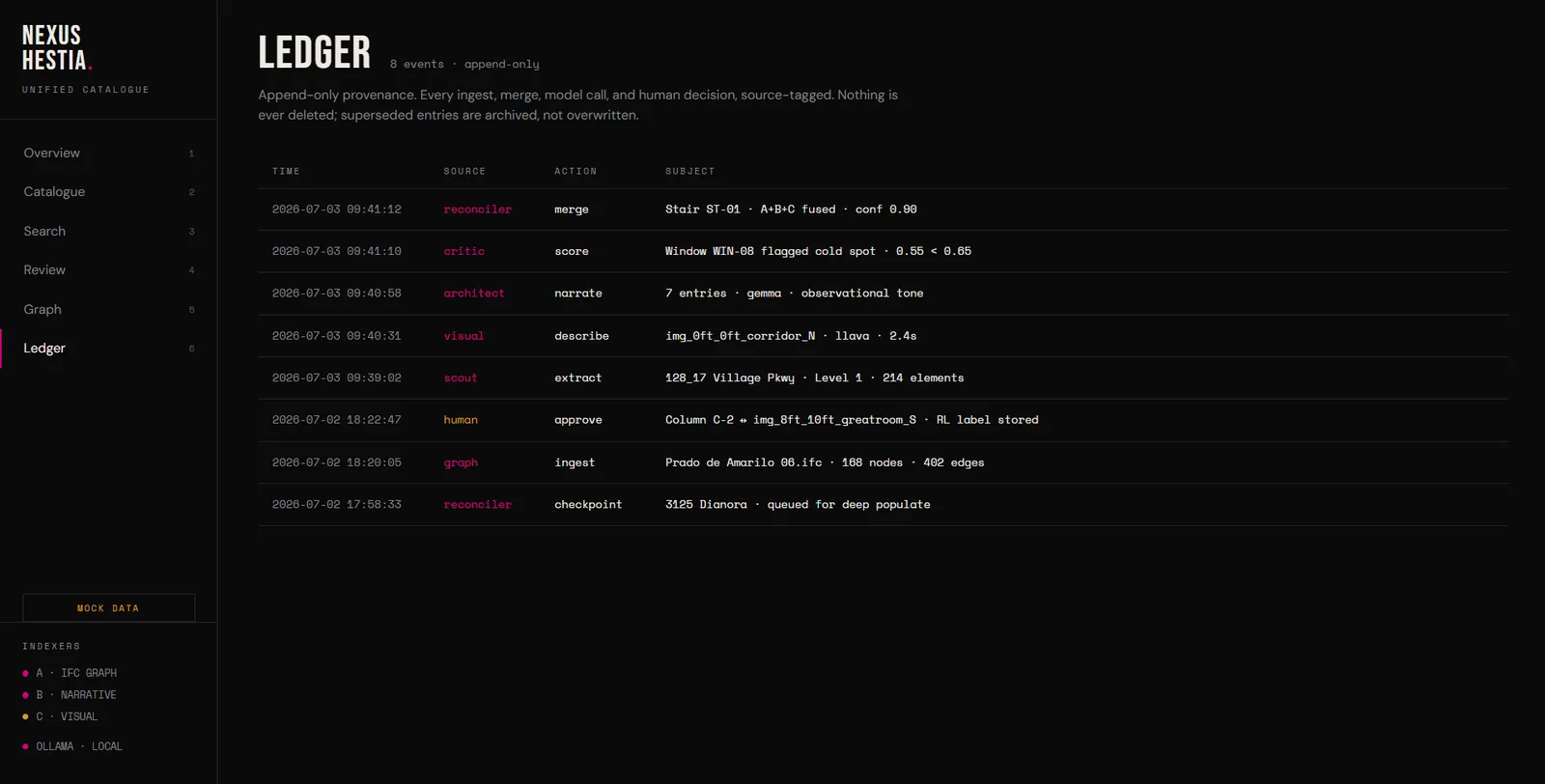The height and width of the screenshot is (784, 1545).
Task: Click the score action cell
Action: 572,251
